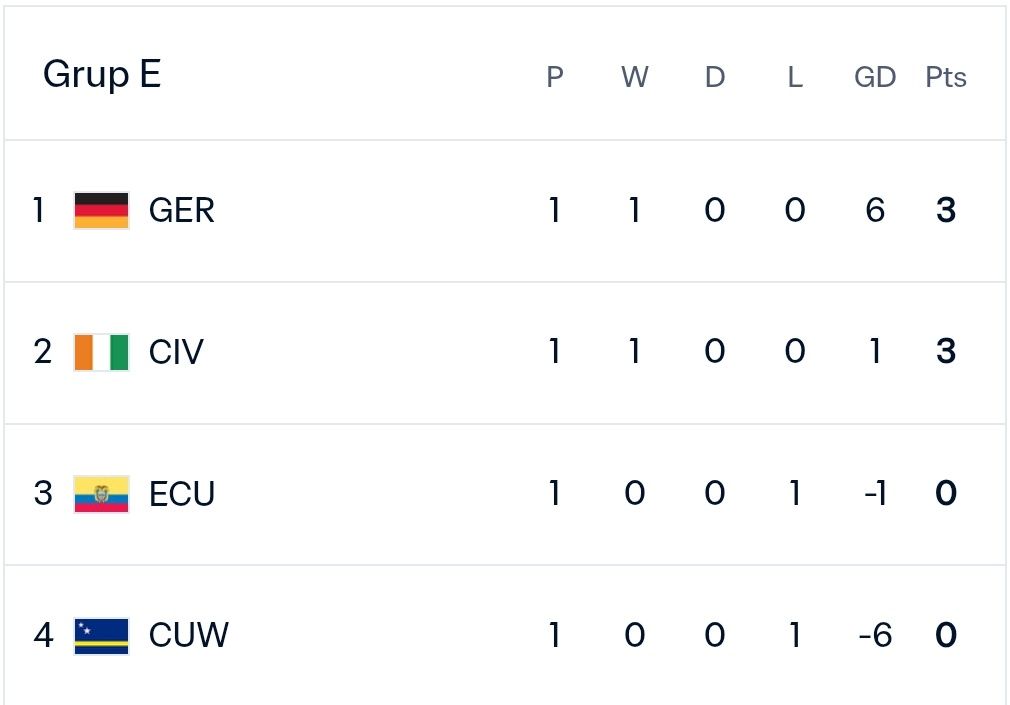Click the D column header
This screenshot has height=705, width=1010.
715,77
